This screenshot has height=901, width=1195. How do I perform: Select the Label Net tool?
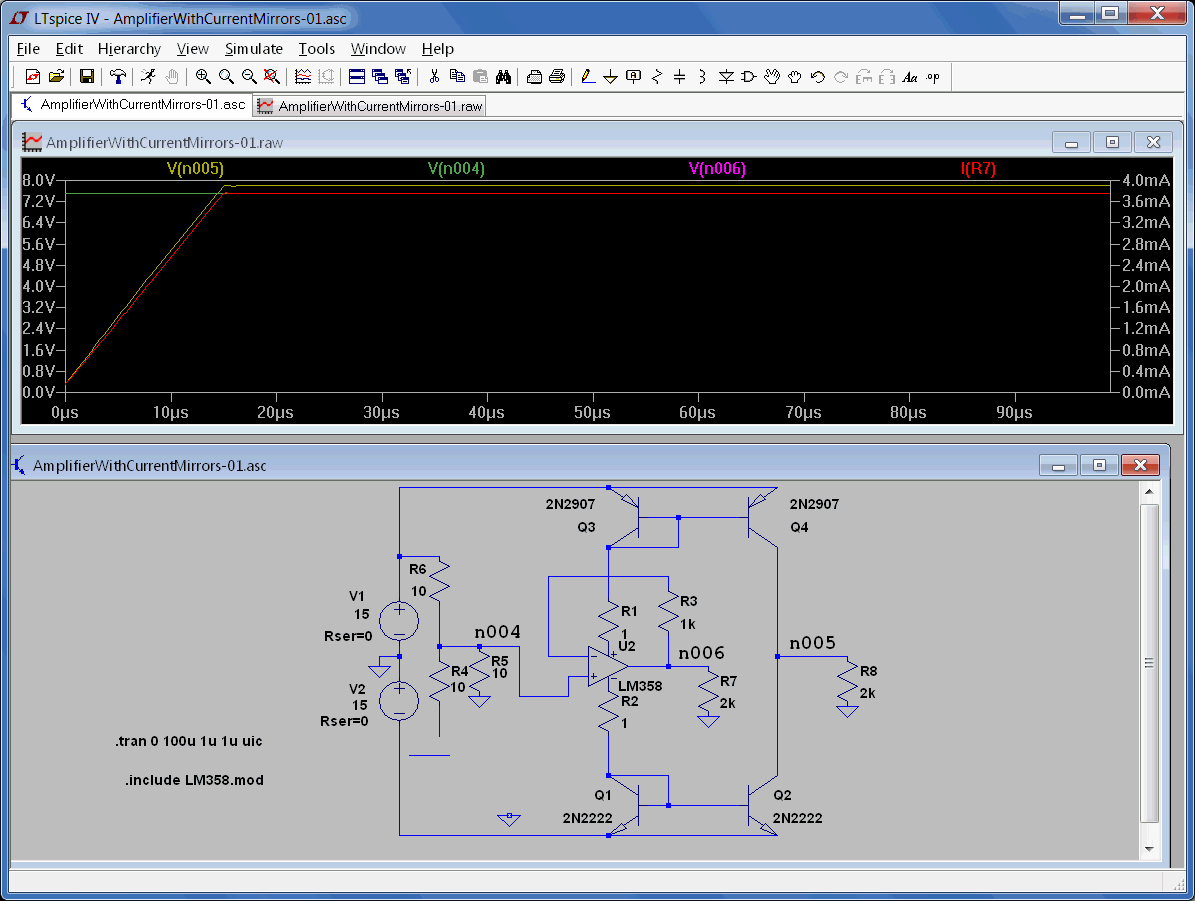click(633, 77)
